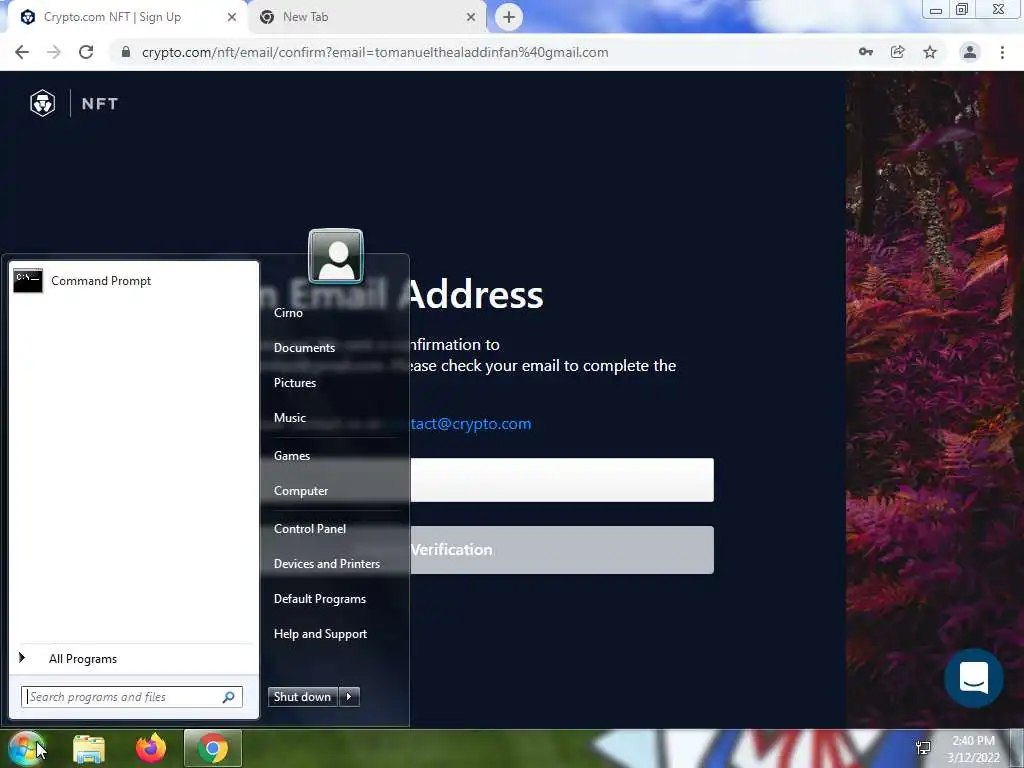Open the Chrome three-dot menu
Image resolution: width=1024 pixels, height=768 pixels.
click(1002, 52)
